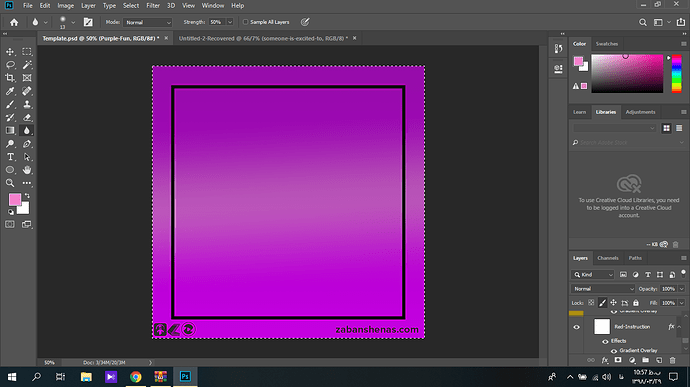Open the brush settings panel icon
This screenshot has height=387, width=690.
point(88,22)
